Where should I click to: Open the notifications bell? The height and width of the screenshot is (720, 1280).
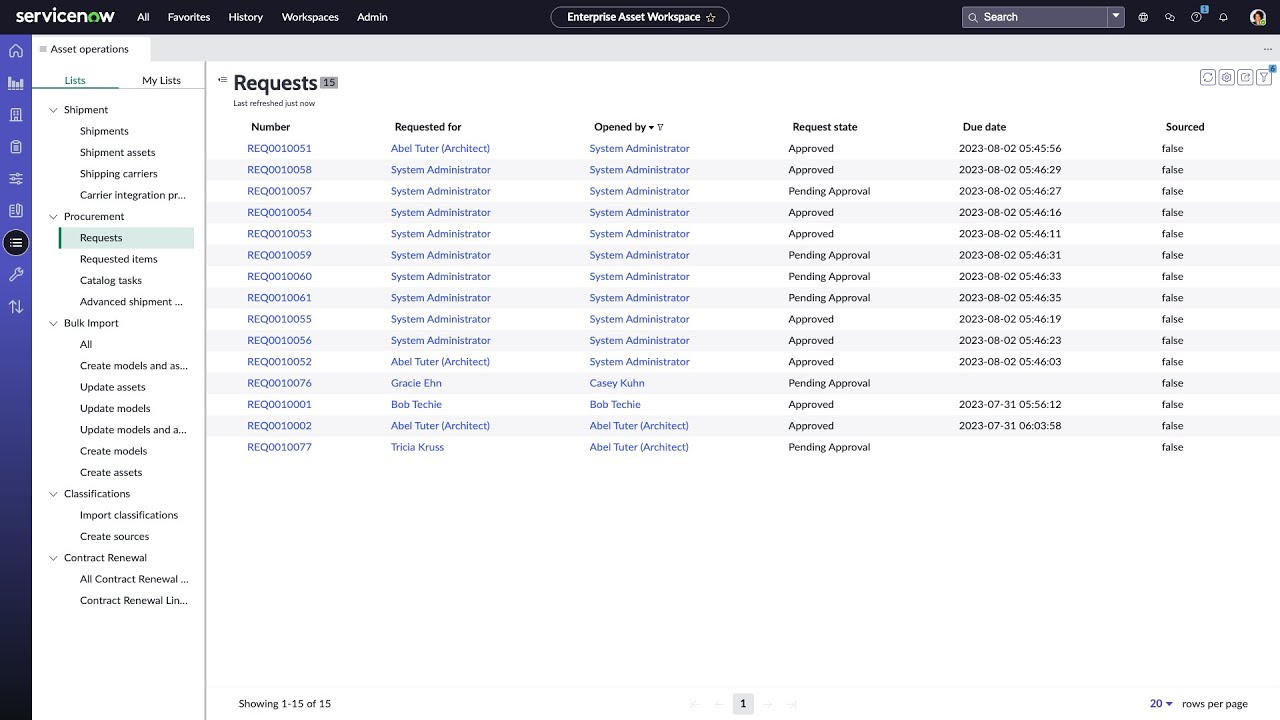click(x=1223, y=17)
